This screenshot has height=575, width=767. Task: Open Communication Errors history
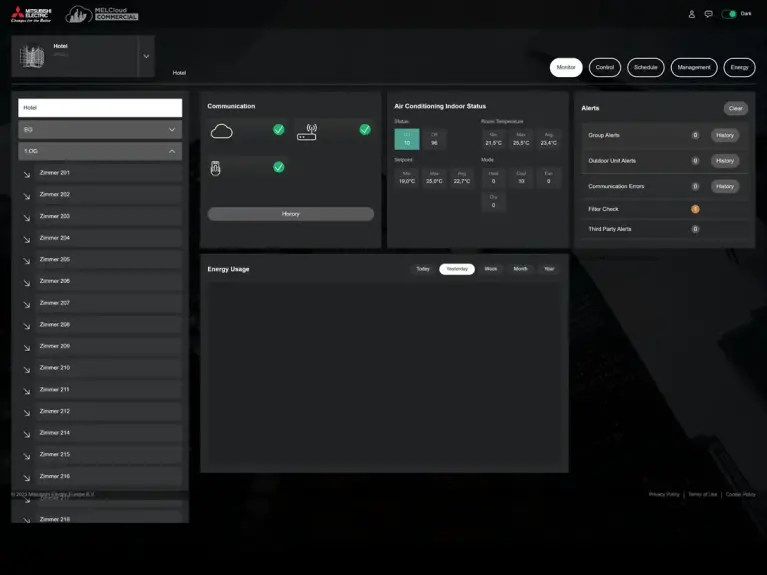pos(725,186)
